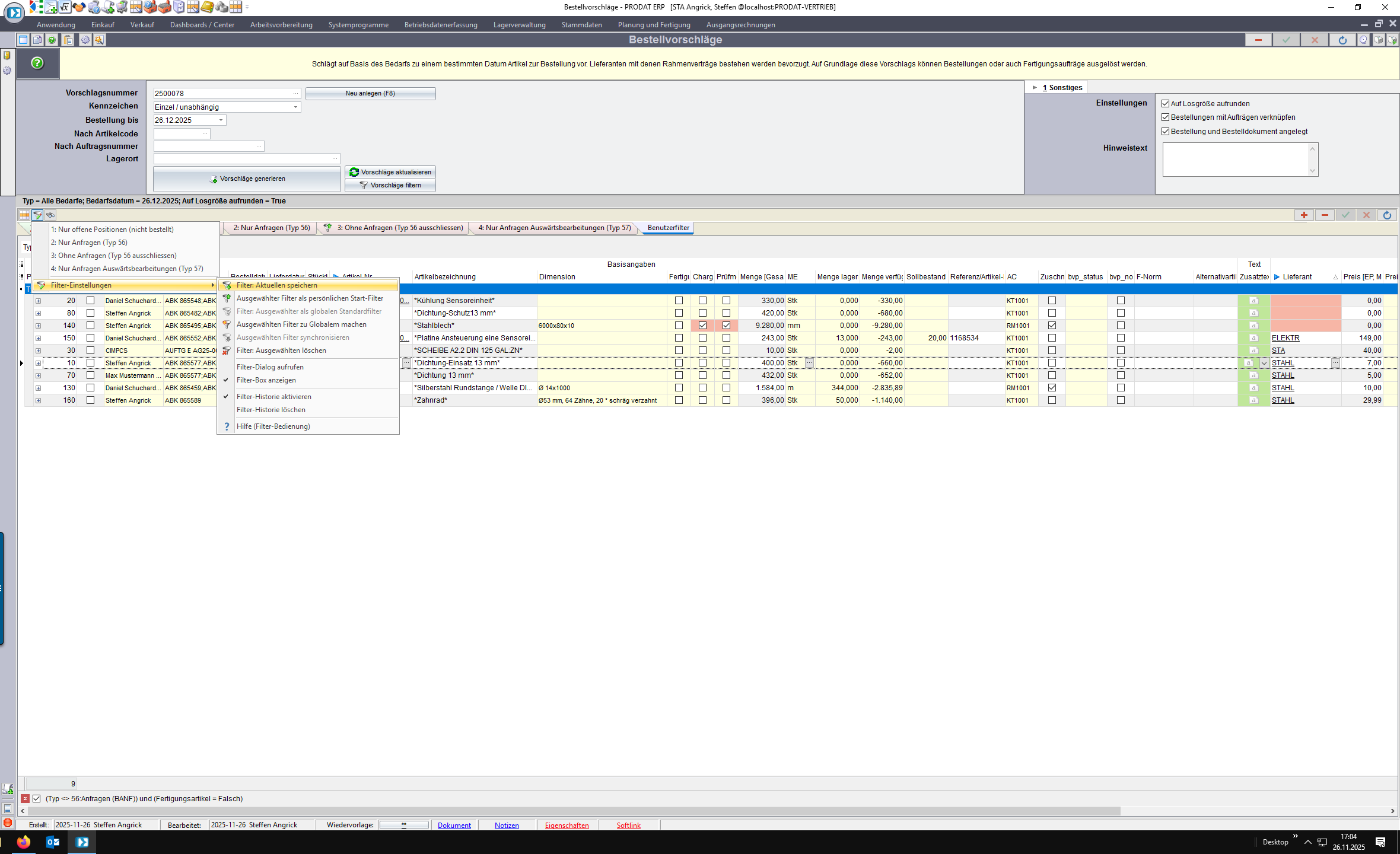Click the yellow address book icon

coord(207,7)
